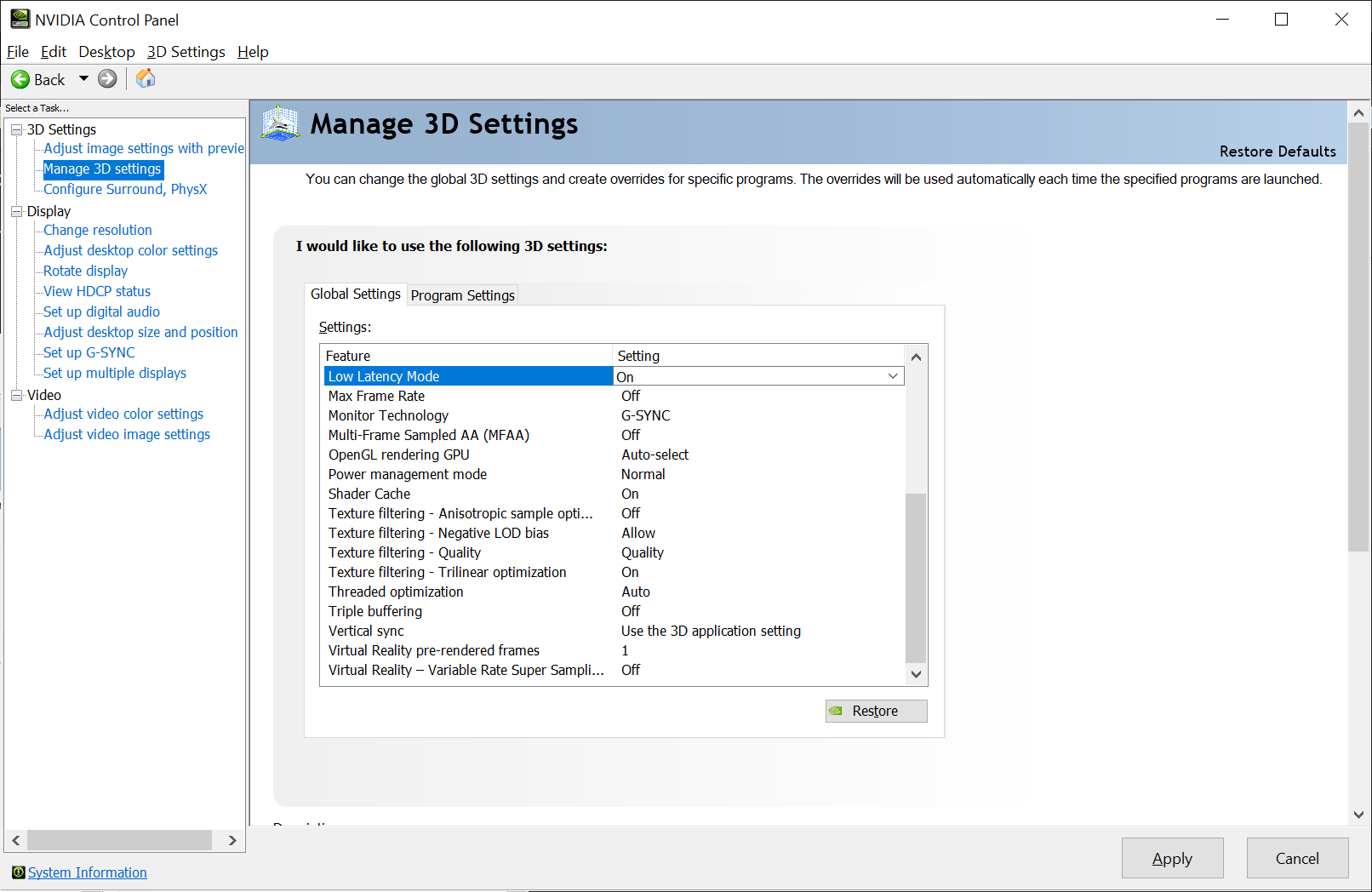Viewport: 1372px width, 892px height.
Task: Collapse the Video tree node
Action: pos(16,395)
